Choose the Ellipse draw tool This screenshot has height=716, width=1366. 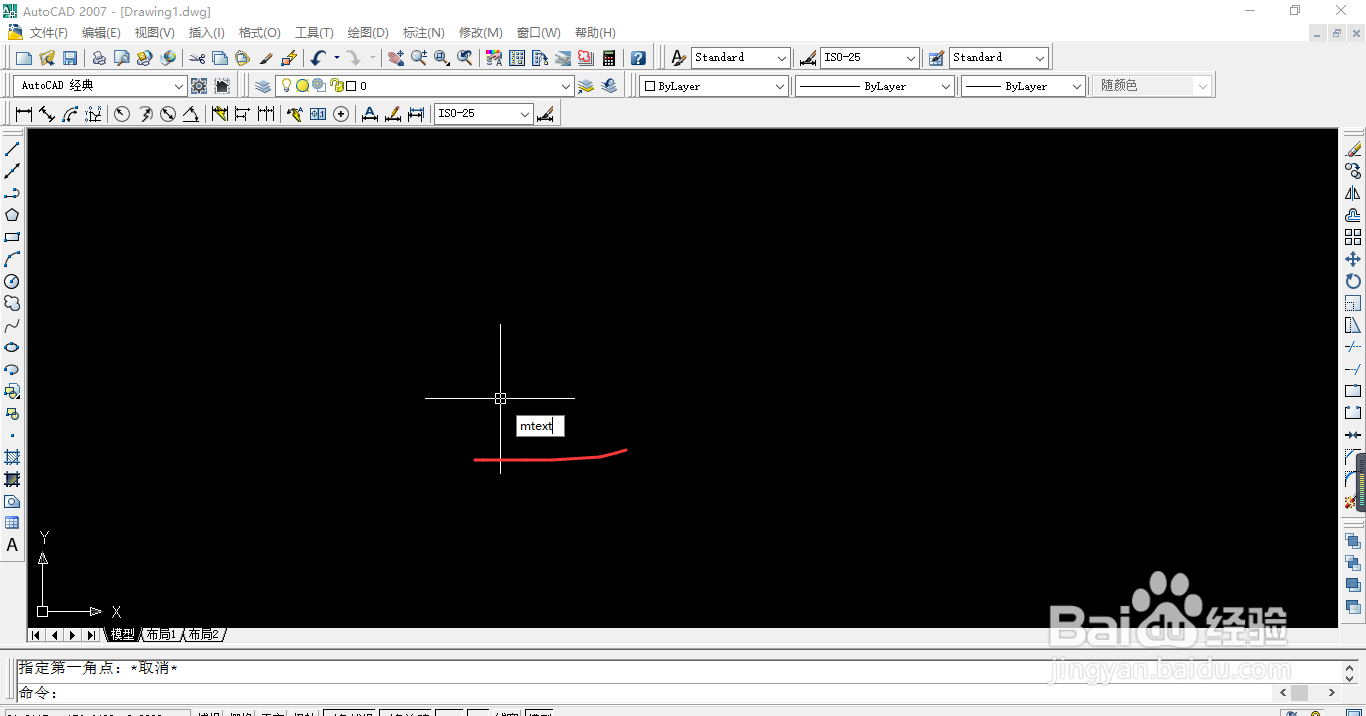[12, 347]
